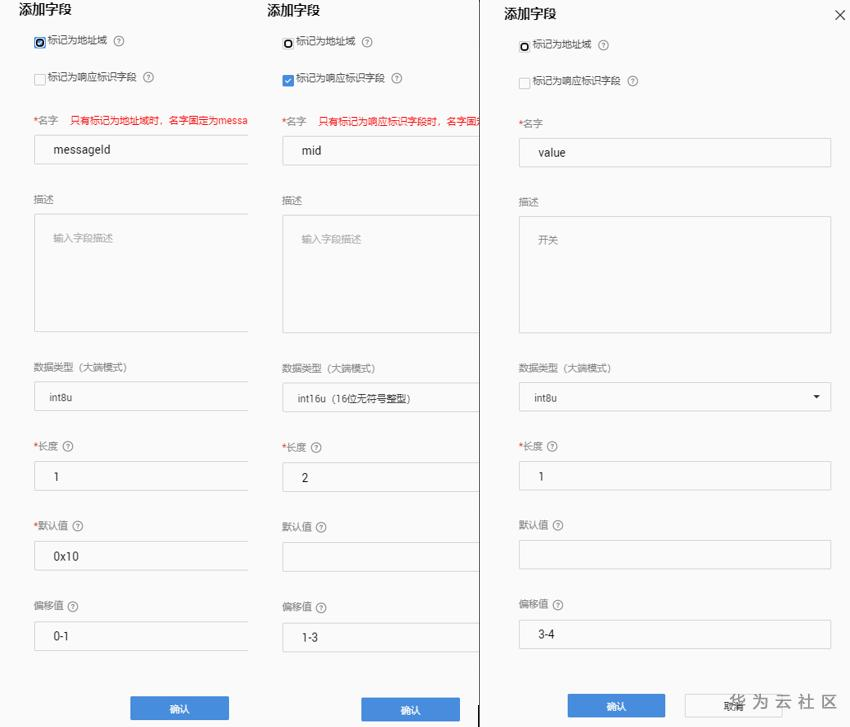Click length field showing 2
The image size is (850, 727).
click(381, 477)
